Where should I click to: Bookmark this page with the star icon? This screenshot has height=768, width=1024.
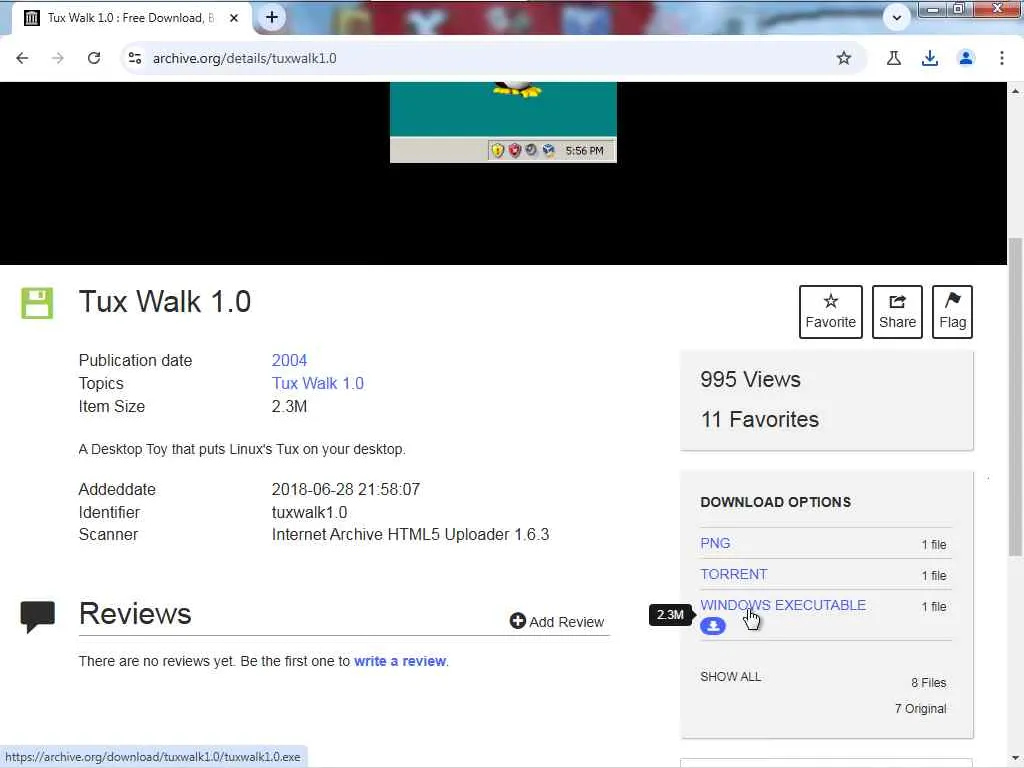click(x=844, y=58)
